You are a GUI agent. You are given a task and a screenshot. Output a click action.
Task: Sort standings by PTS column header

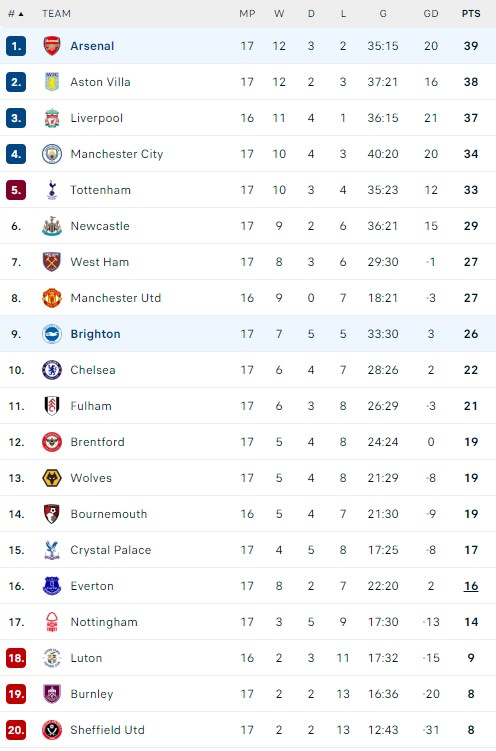coord(471,14)
